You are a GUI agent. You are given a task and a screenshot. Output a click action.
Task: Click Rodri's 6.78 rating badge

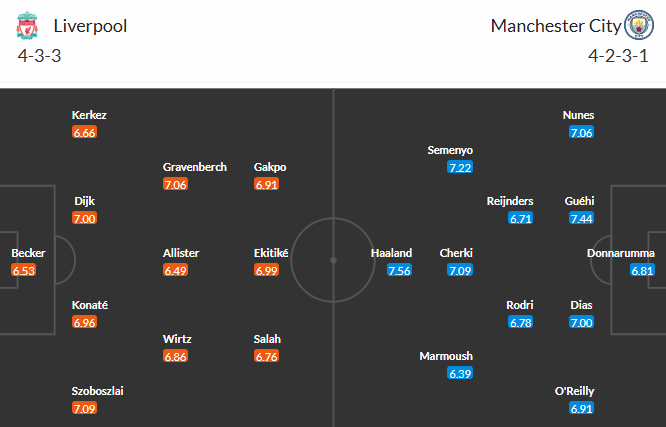tap(521, 322)
